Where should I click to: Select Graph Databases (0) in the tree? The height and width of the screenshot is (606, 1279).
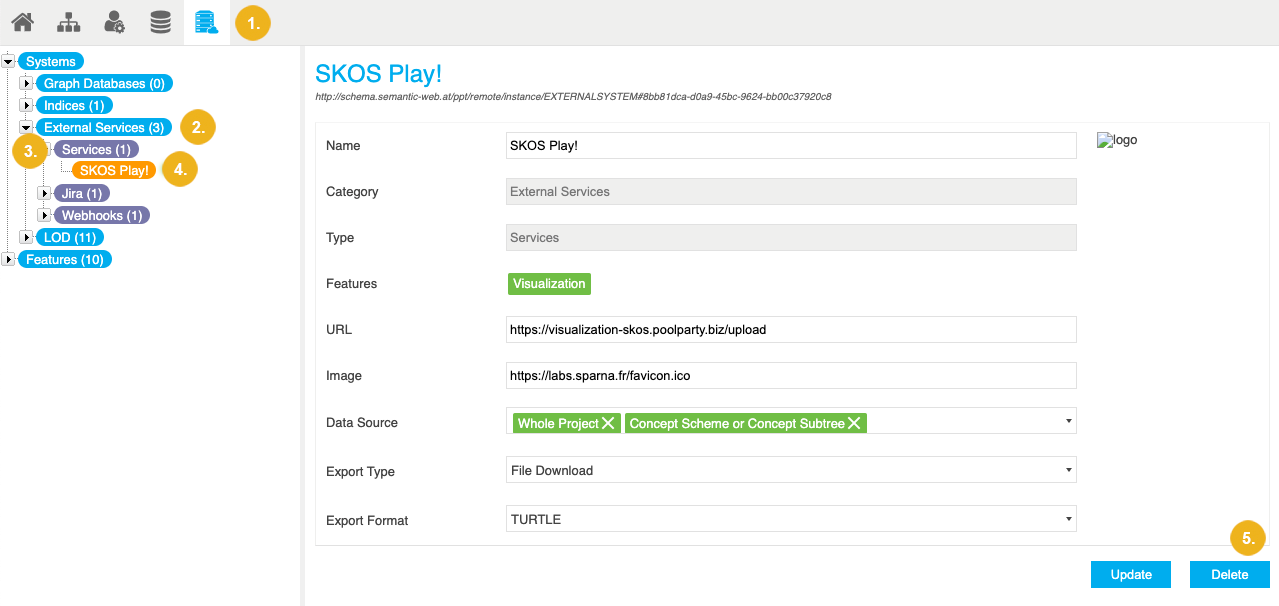coord(105,84)
